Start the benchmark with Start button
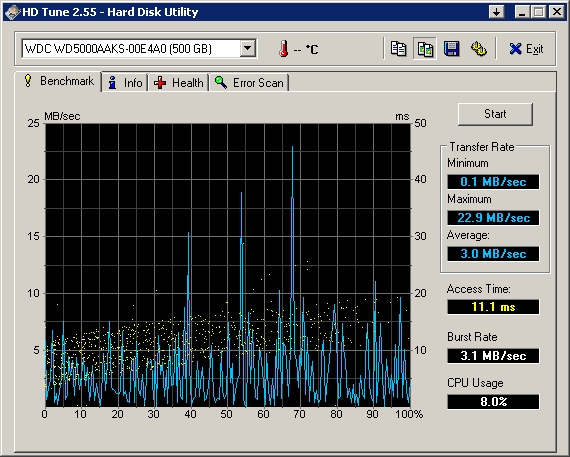 coord(495,114)
